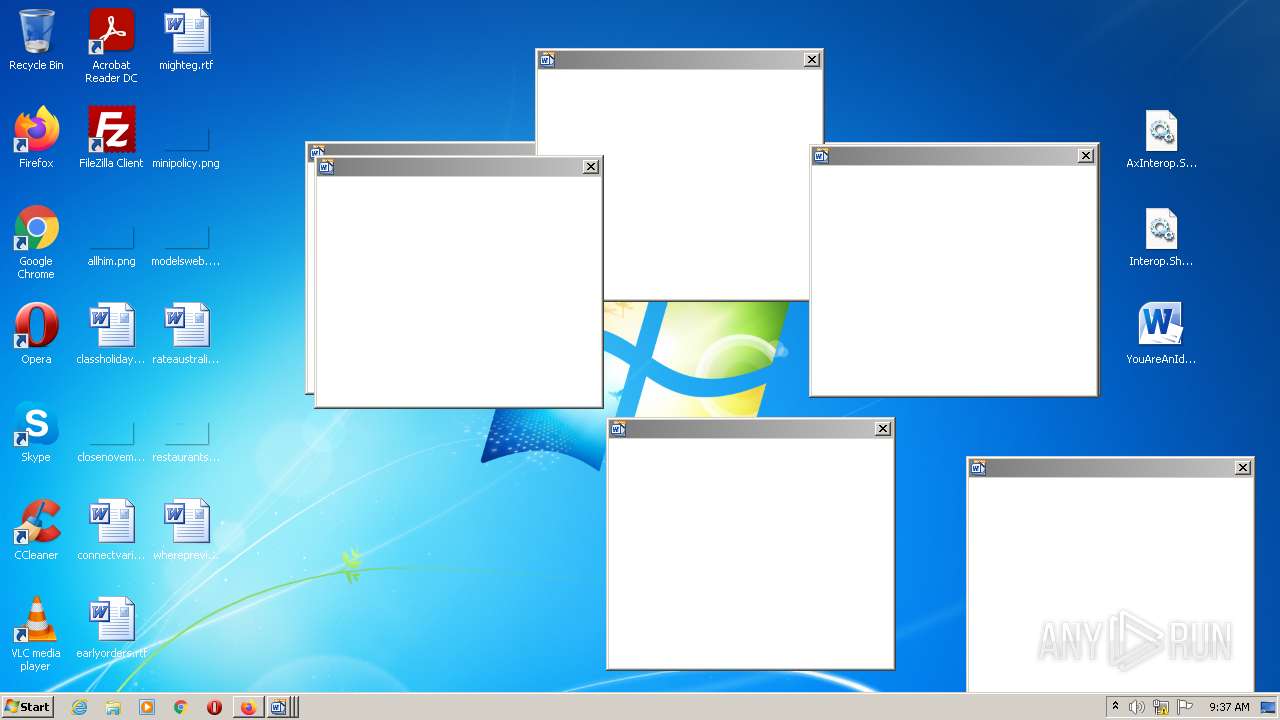The image size is (1280, 720).
Task: Launch Opera from the taskbar
Action: [x=214, y=707]
